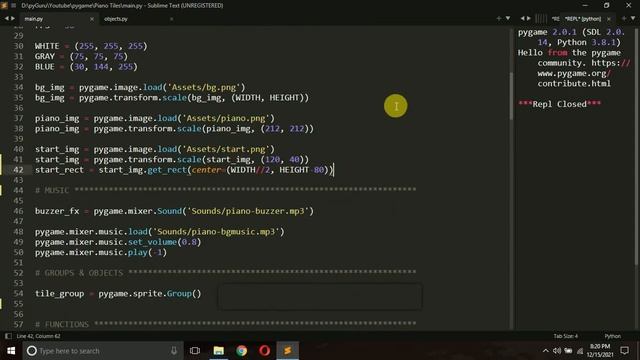Add new tab in the editor pane
640x360 pixels.
[x=499, y=18]
